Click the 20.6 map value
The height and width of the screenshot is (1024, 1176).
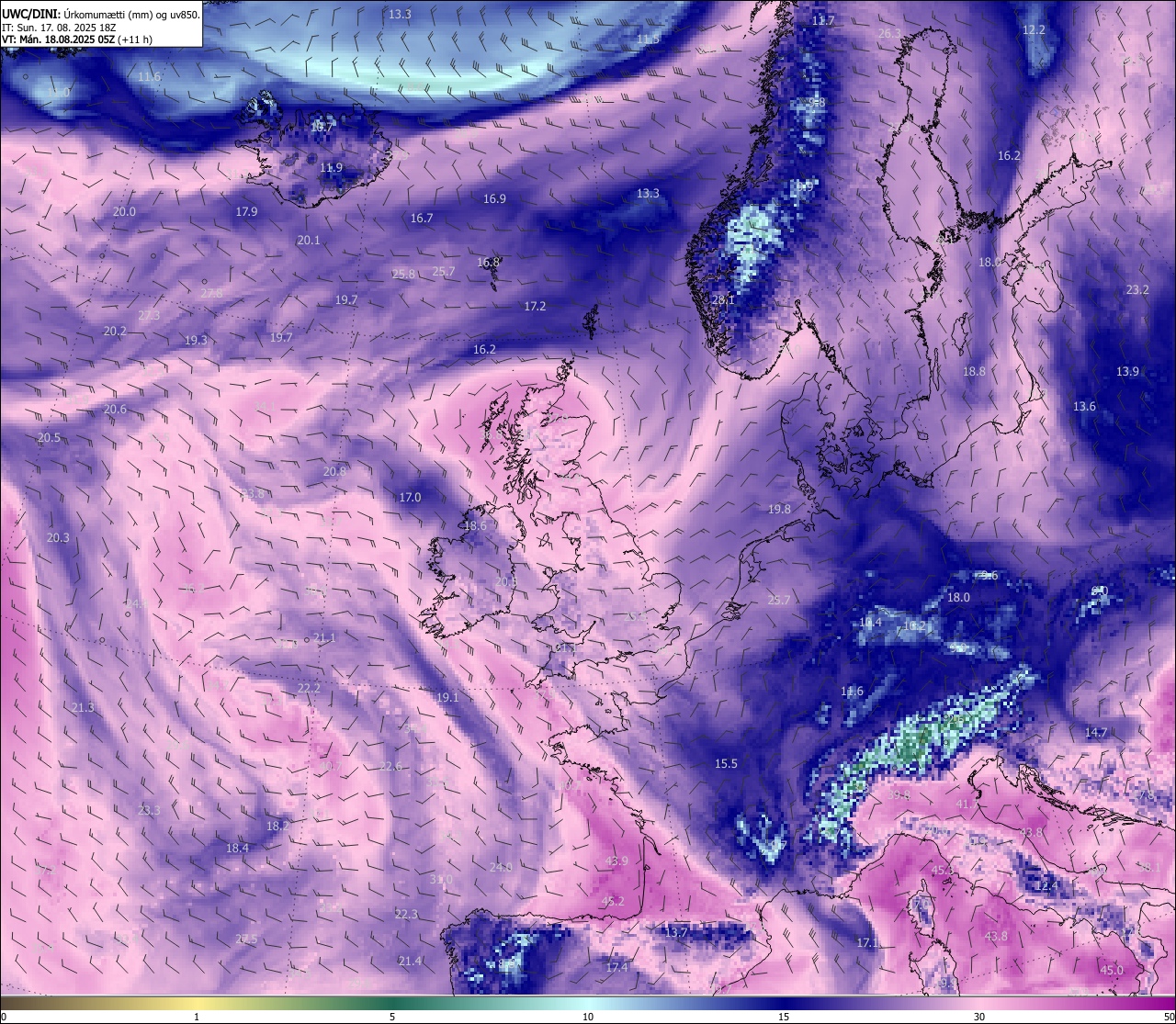115,409
